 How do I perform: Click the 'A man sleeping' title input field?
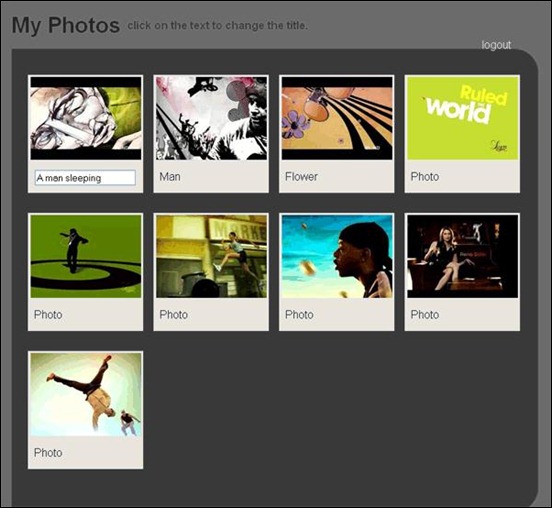click(x=85, y=178)
